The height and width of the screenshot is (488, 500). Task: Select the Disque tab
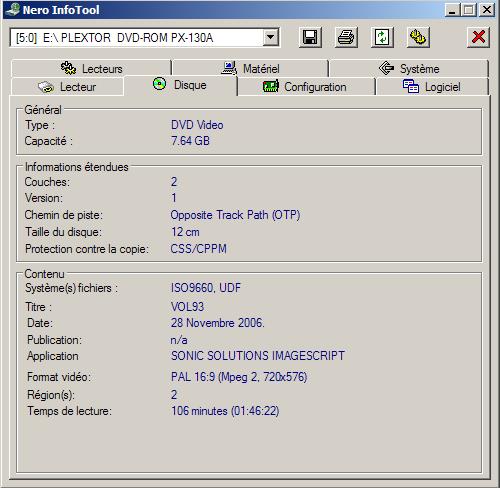pos(180,85)
